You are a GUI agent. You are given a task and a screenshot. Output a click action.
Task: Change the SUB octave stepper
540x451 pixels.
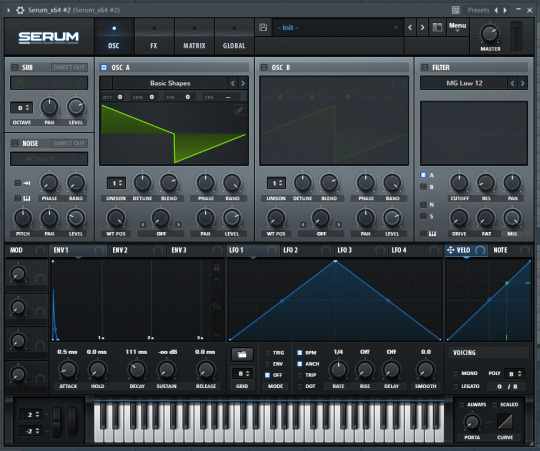21,108
